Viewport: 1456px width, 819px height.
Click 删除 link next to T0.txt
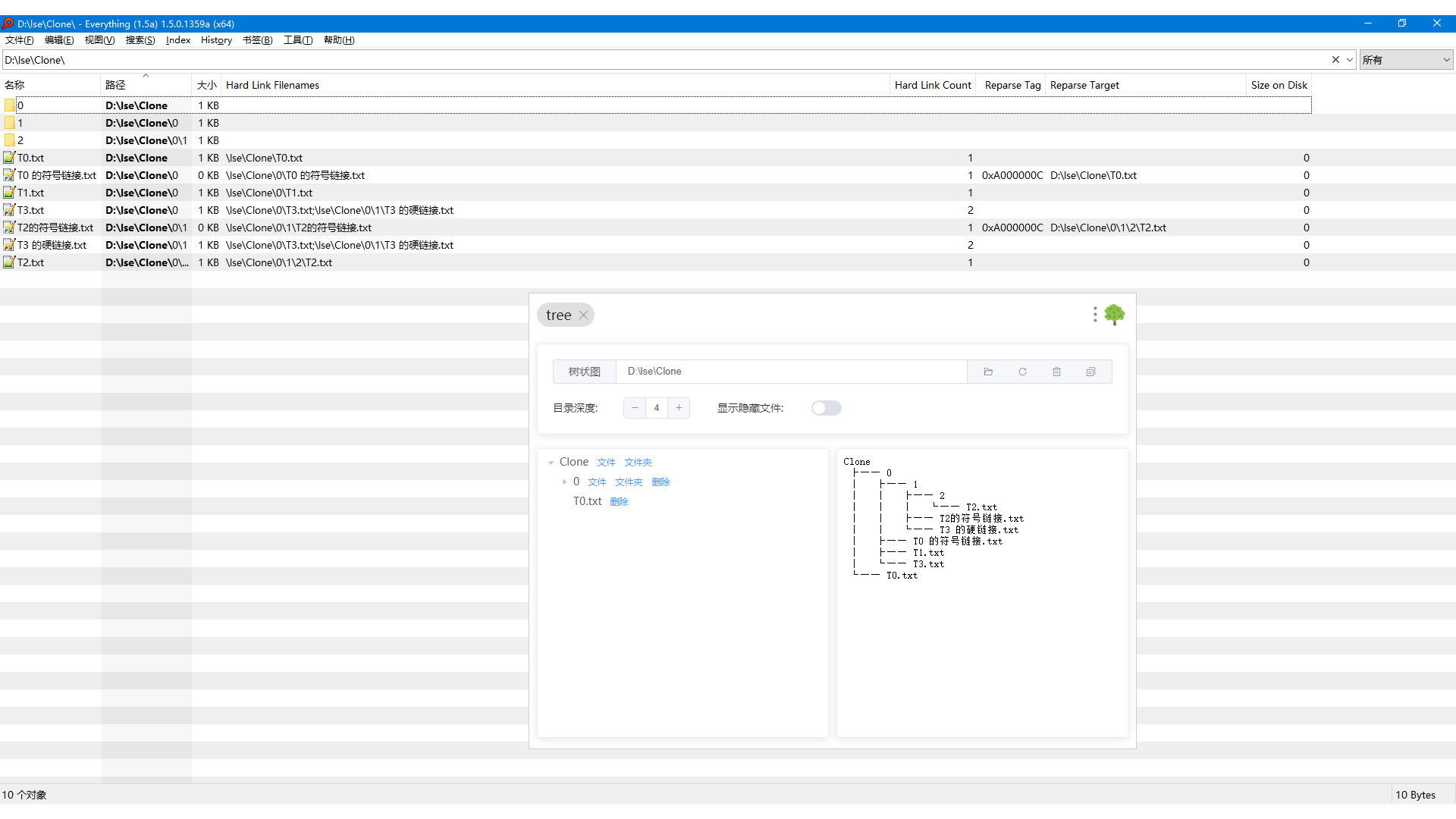[619, 502]
